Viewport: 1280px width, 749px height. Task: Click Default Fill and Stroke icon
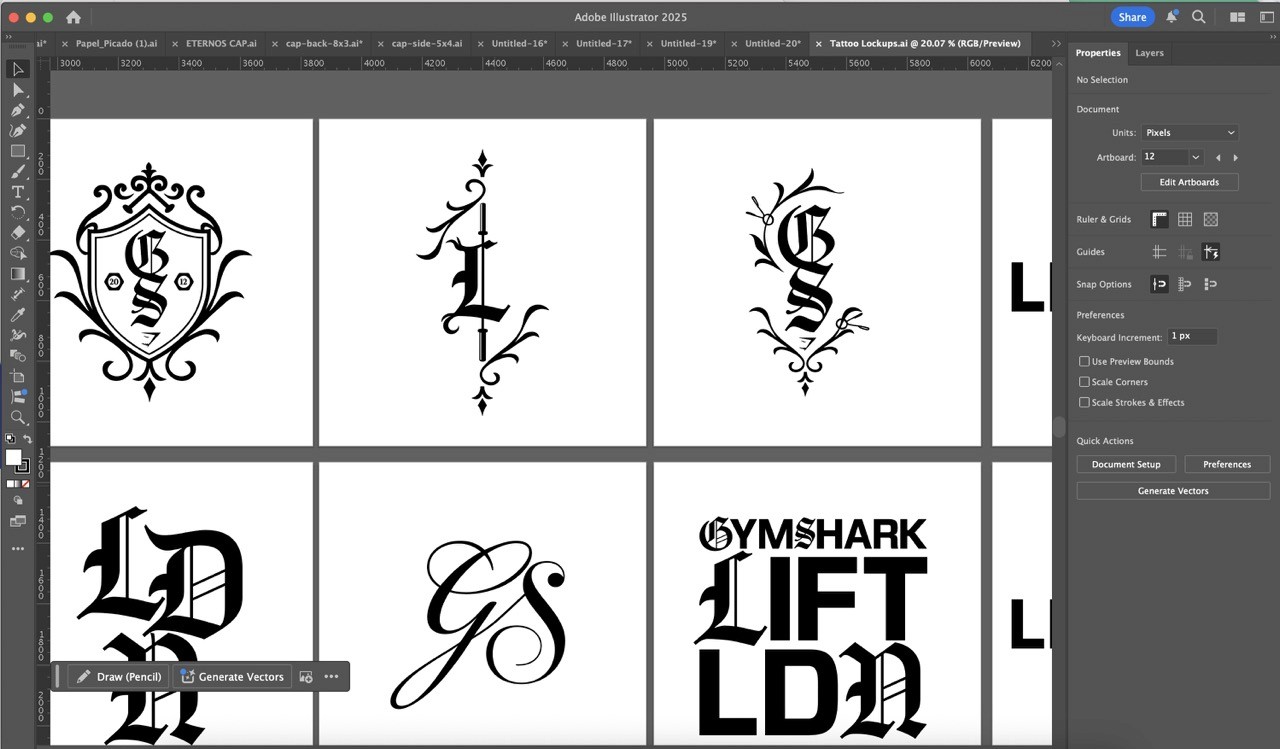(x=10, y=439)
